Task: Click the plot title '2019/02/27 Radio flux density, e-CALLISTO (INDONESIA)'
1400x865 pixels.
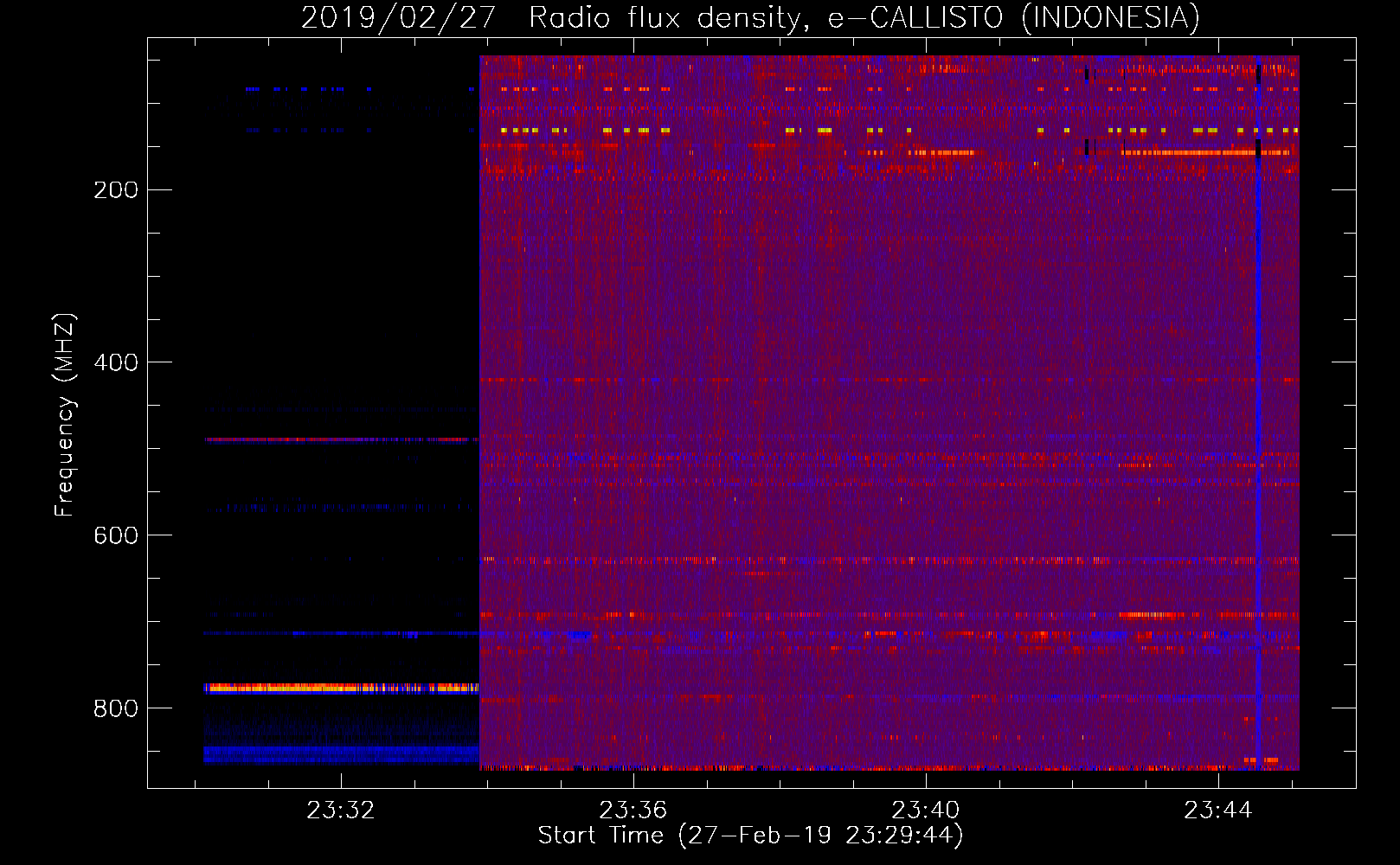Action: [750, 17]
